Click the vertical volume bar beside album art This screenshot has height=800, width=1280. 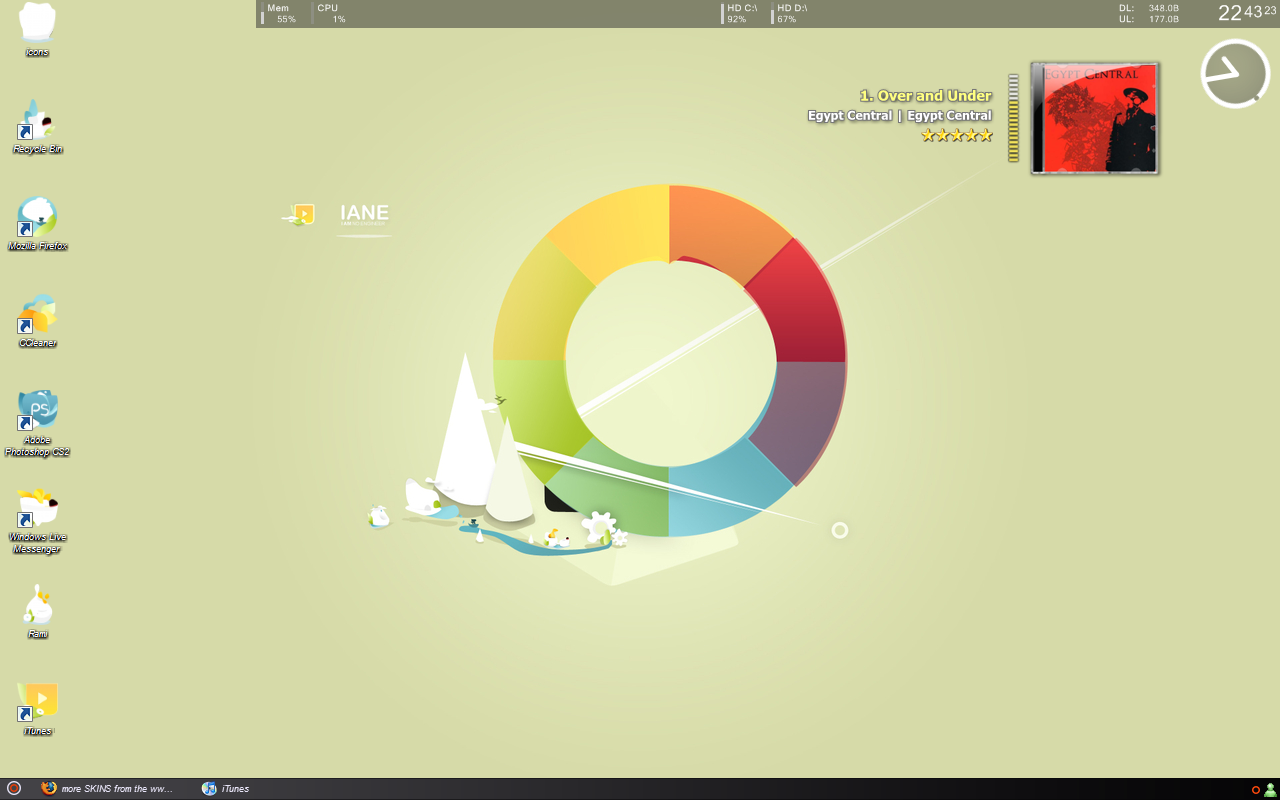click(x=1013, y=118)
